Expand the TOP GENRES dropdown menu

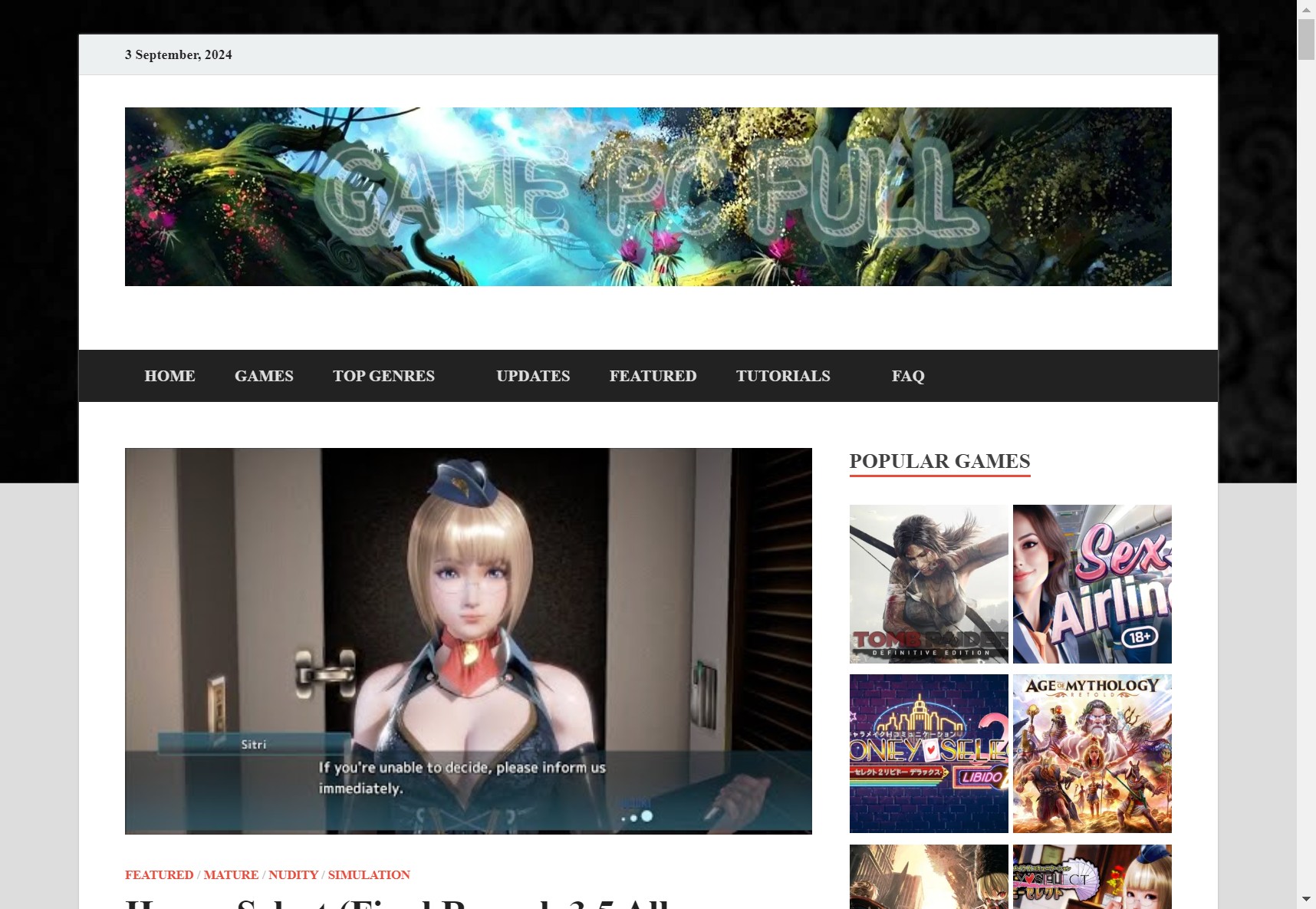pyautogui.click(x=383, y=376)
